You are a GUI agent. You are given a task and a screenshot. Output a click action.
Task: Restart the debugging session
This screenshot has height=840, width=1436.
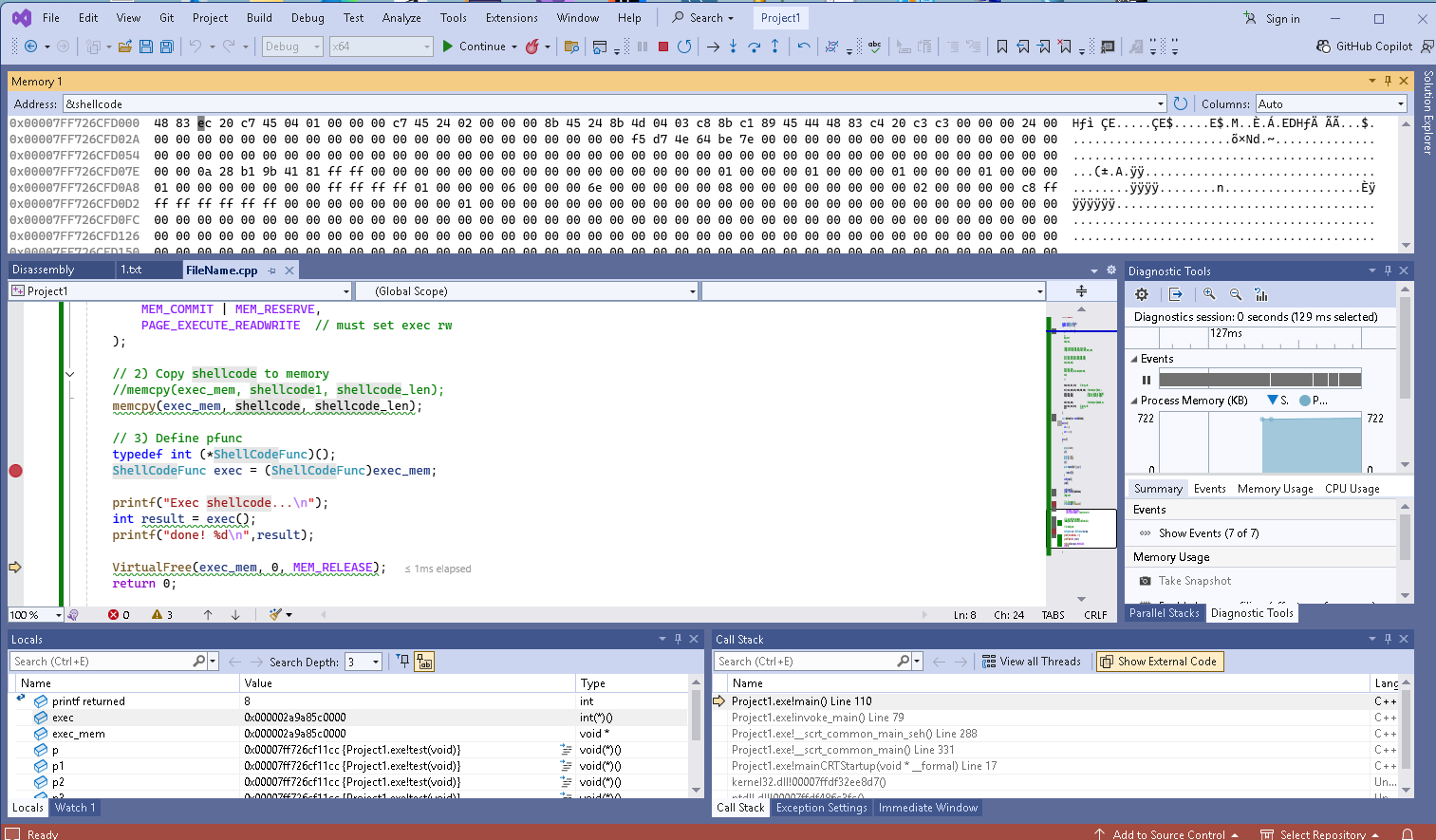684,46
